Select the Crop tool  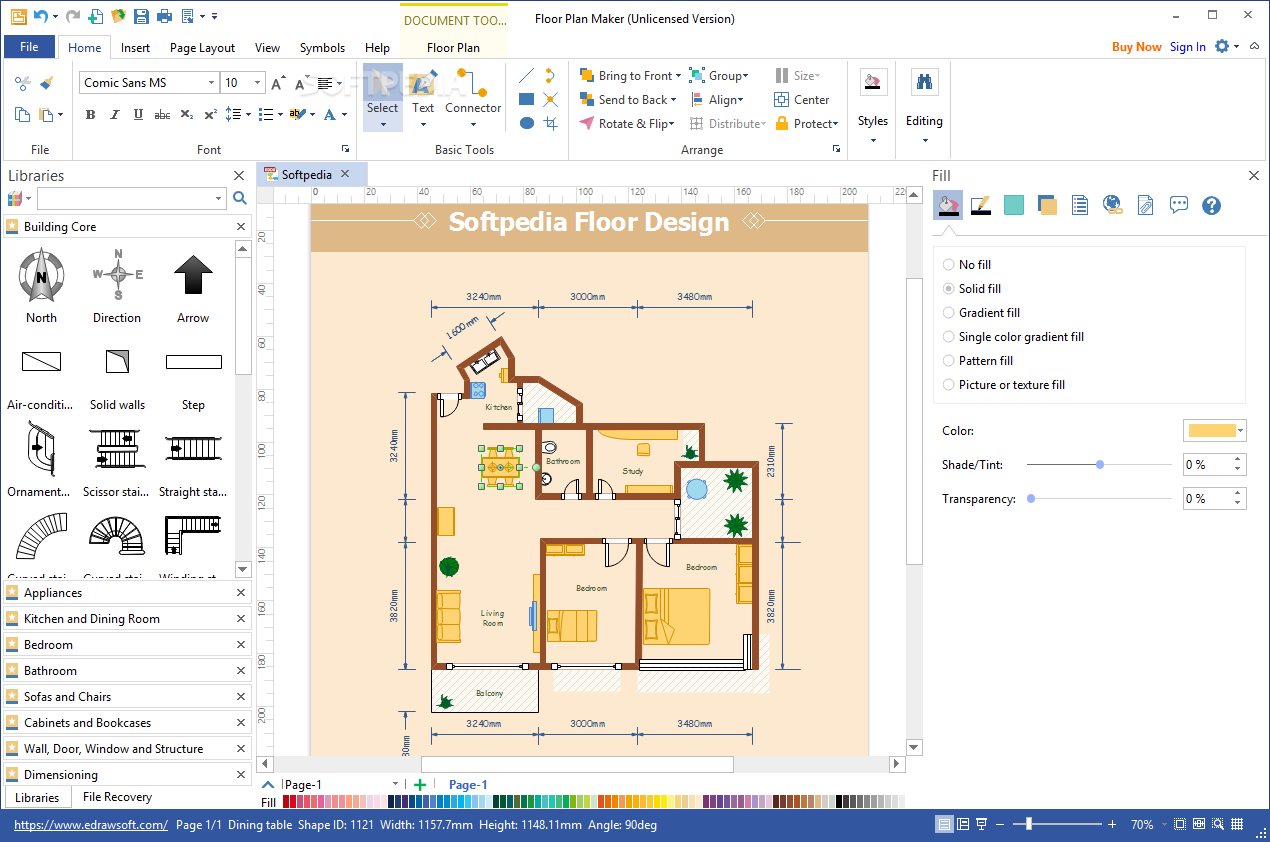point(550,123)
